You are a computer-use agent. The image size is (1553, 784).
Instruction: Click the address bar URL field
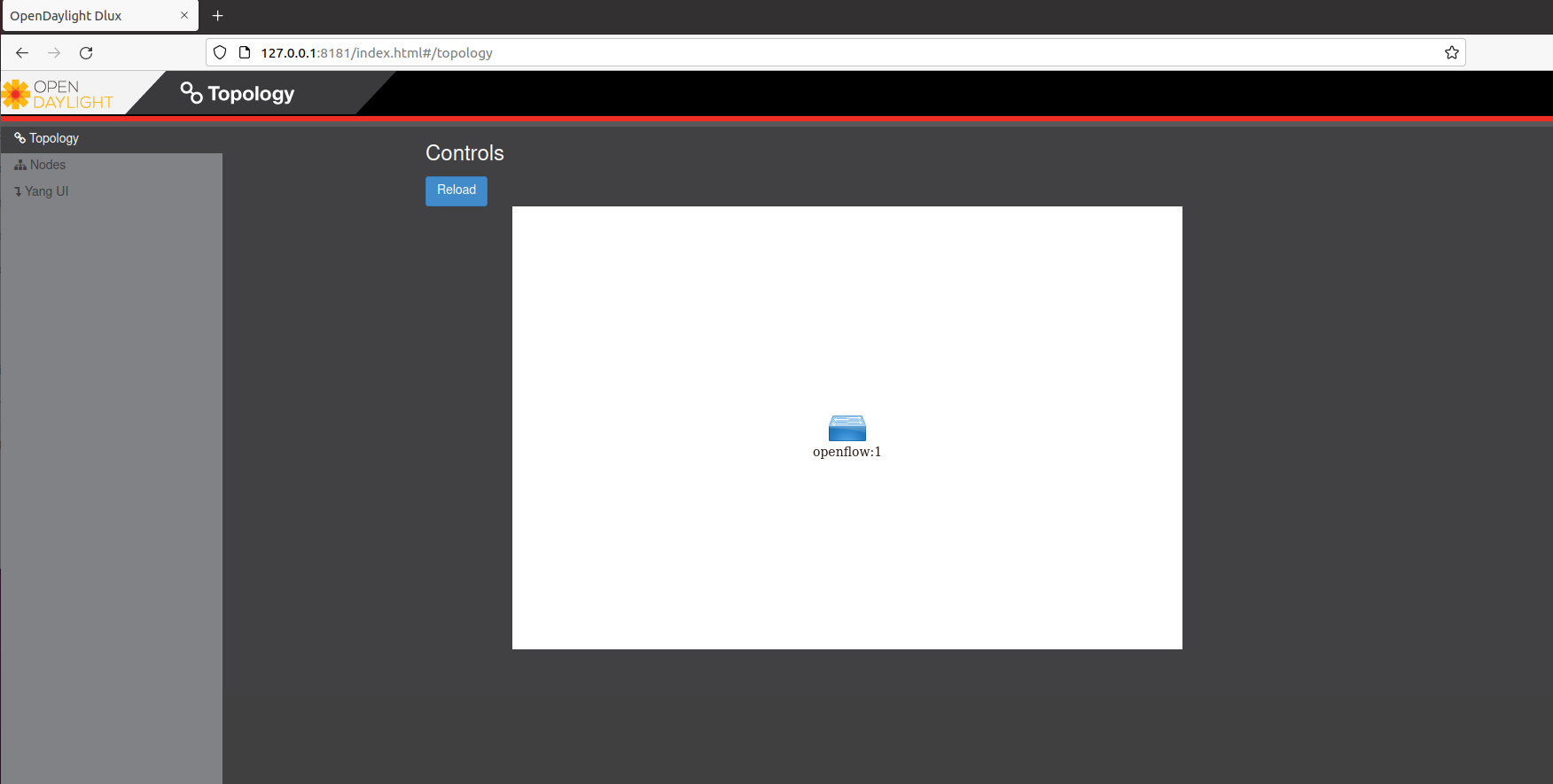835,53
